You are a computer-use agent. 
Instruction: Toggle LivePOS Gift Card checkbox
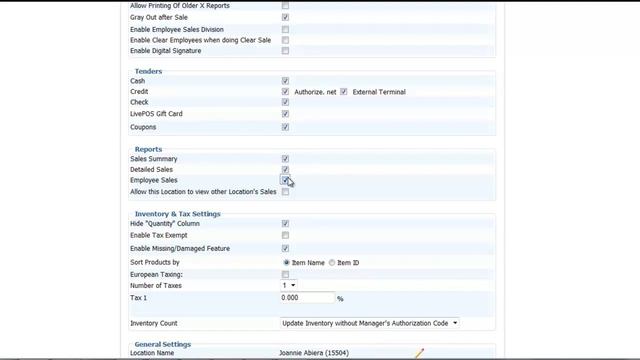coord(285,113)
